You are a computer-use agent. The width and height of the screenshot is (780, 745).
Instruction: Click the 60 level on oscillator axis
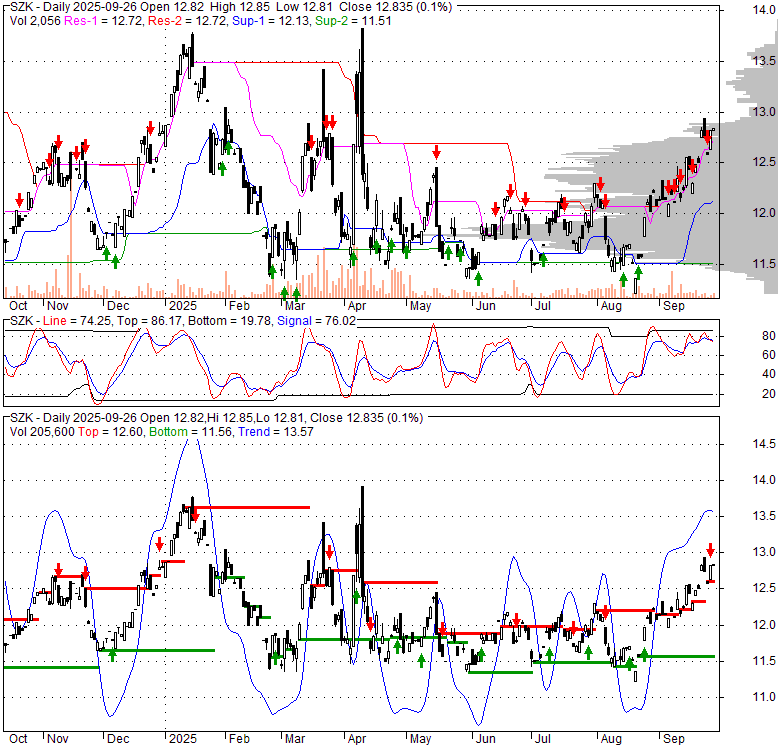click(x=769, y=355)
